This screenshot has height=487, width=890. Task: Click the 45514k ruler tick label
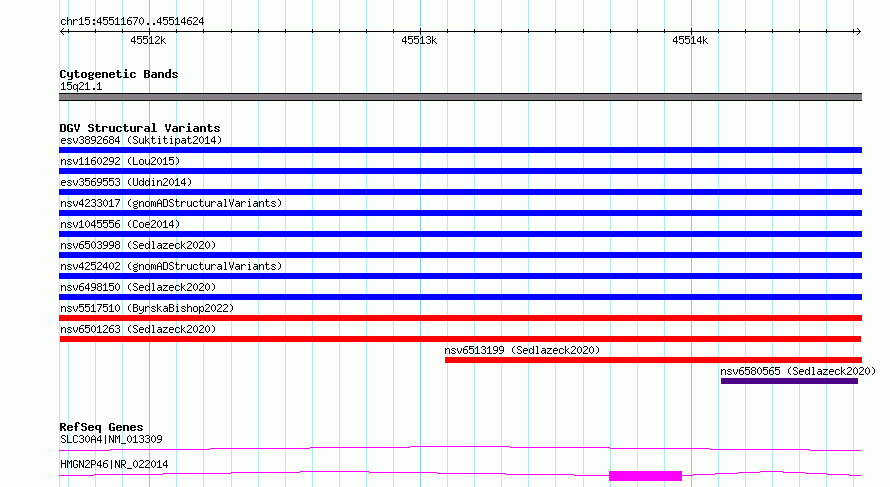tap(690, 40)
